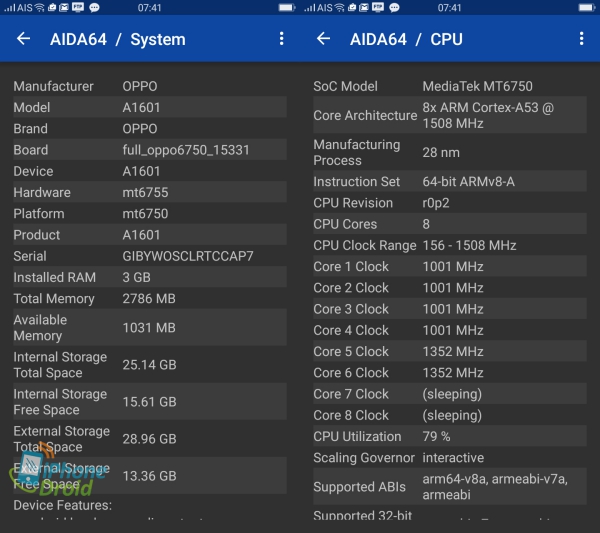Select the Manufacturer OPPO row
This screenshot has height=533, width=600.
pos(150,86)
